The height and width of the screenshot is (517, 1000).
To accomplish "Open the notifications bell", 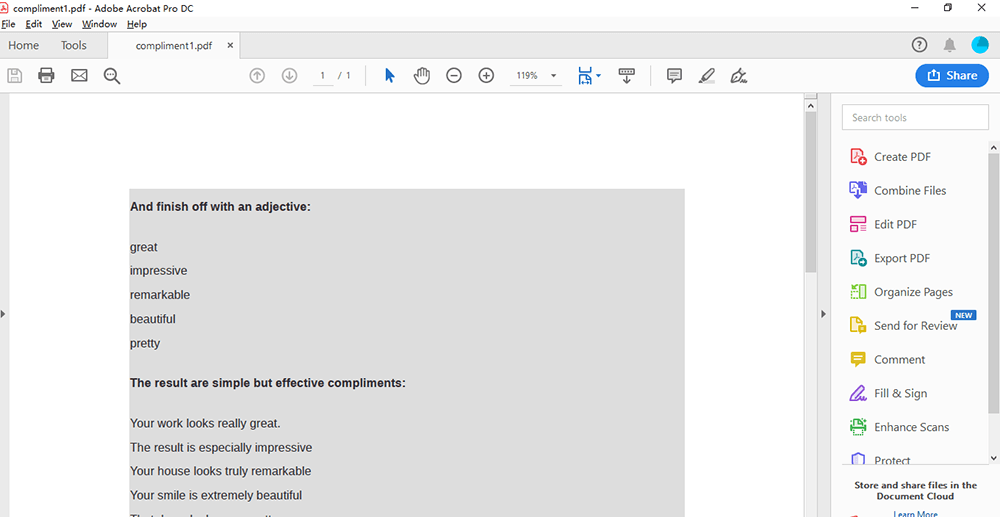I will (949, 45).
